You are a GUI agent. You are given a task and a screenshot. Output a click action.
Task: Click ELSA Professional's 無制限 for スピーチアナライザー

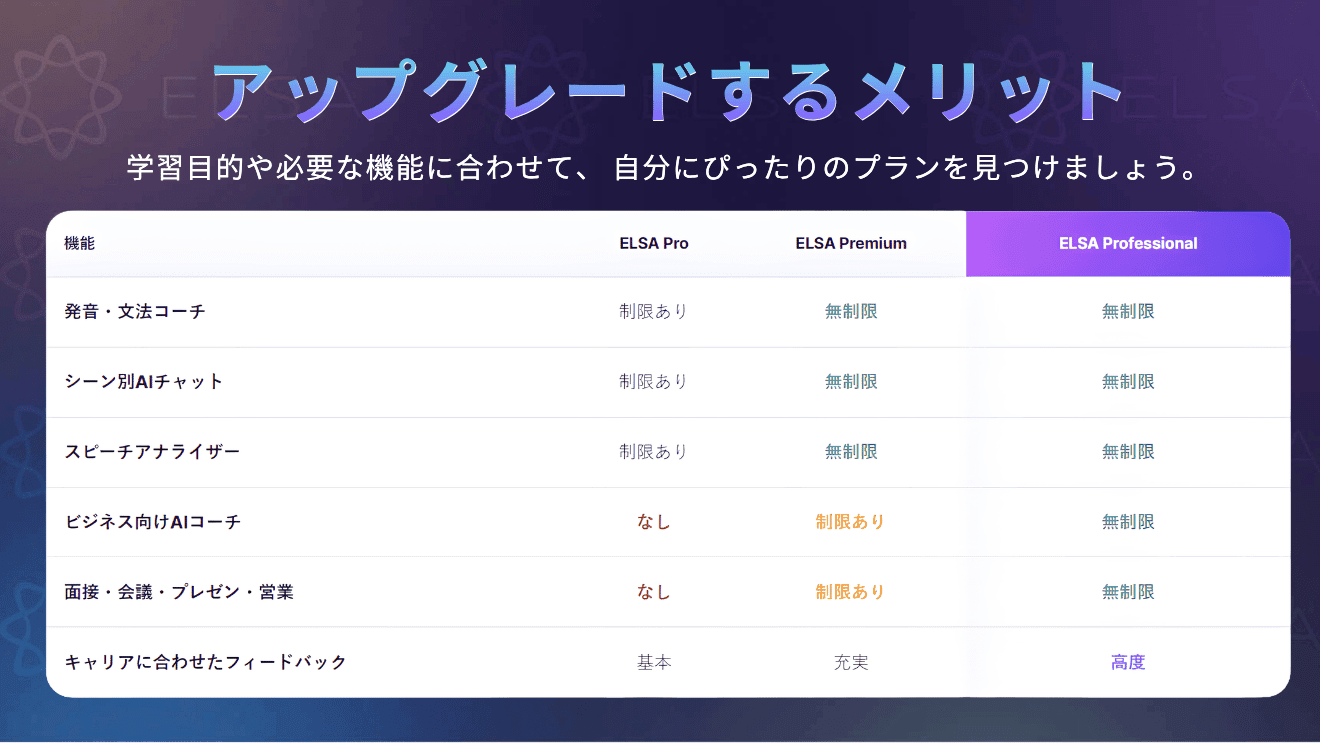click(1128, 452)
